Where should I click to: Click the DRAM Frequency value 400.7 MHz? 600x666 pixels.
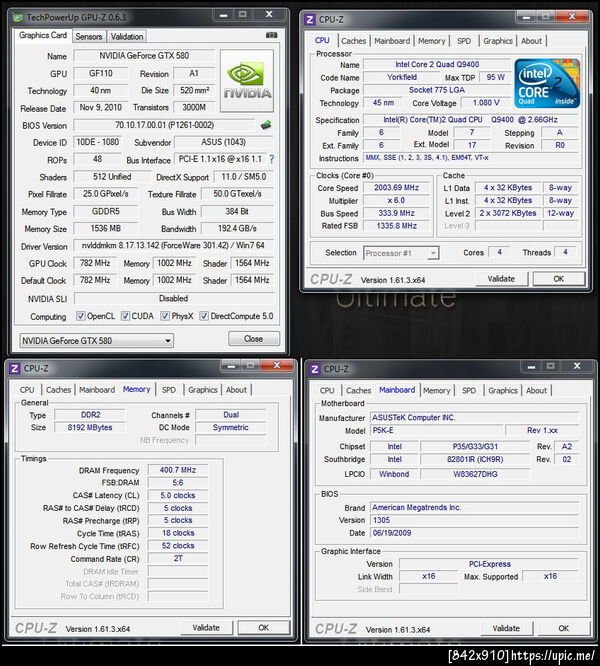[178, 470]
